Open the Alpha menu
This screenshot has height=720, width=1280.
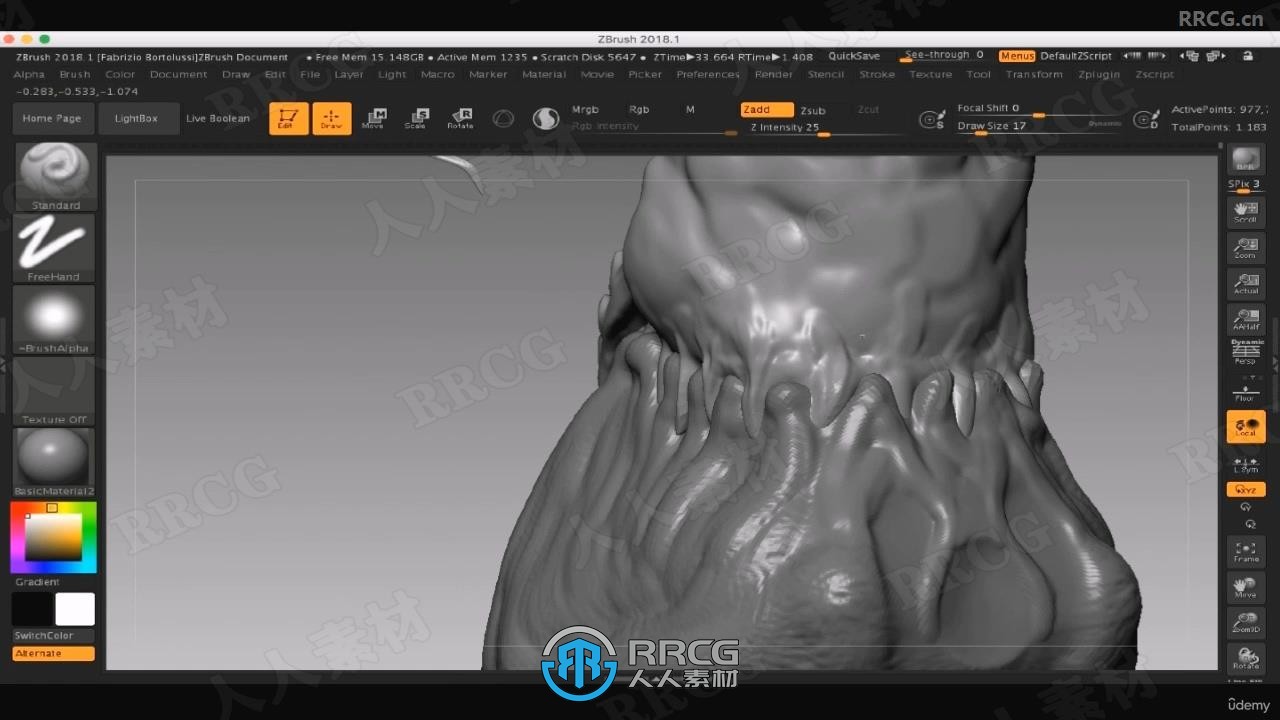(x=29, y=75)
